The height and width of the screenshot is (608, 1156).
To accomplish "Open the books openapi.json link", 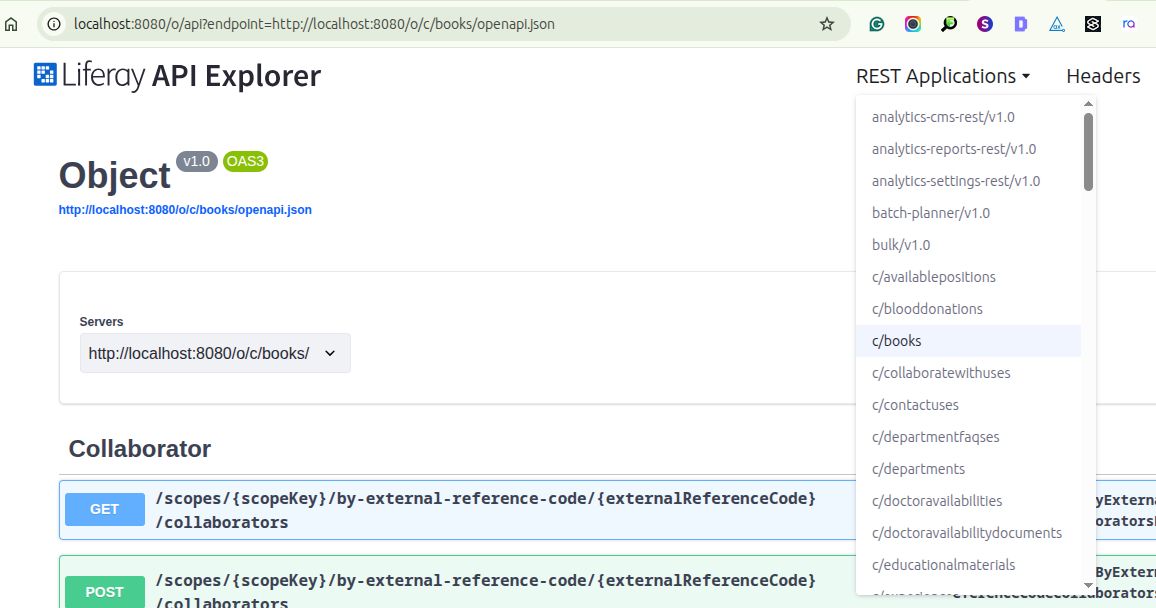I will (x=185, y=210).
